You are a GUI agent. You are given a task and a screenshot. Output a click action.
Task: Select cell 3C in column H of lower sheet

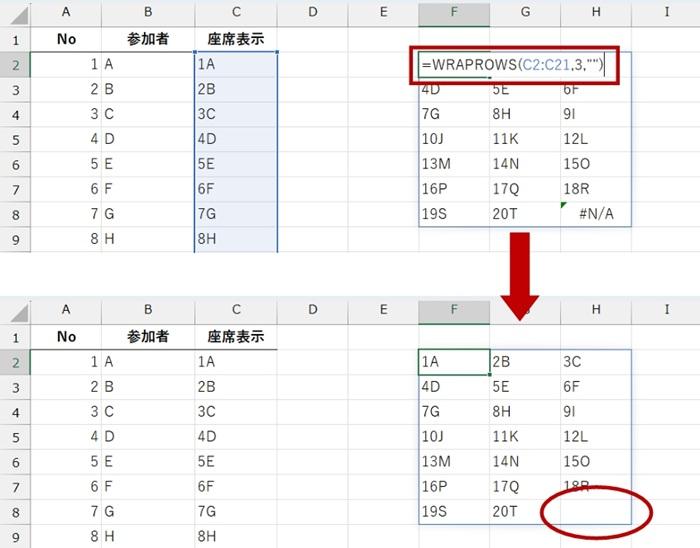tap(595, 362)
